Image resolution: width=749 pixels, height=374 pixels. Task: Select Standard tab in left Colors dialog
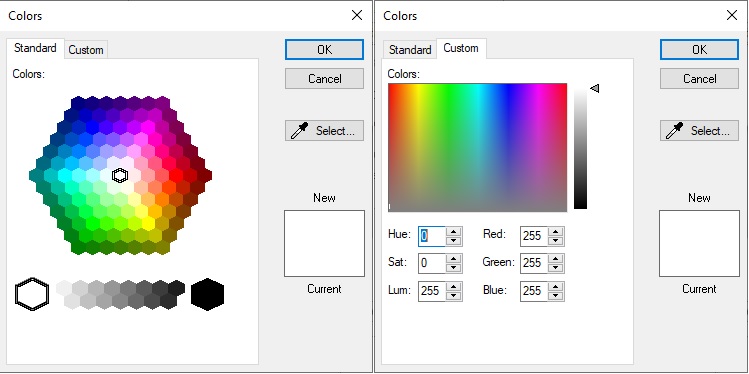pyautogui.click(x=35, y=48)
